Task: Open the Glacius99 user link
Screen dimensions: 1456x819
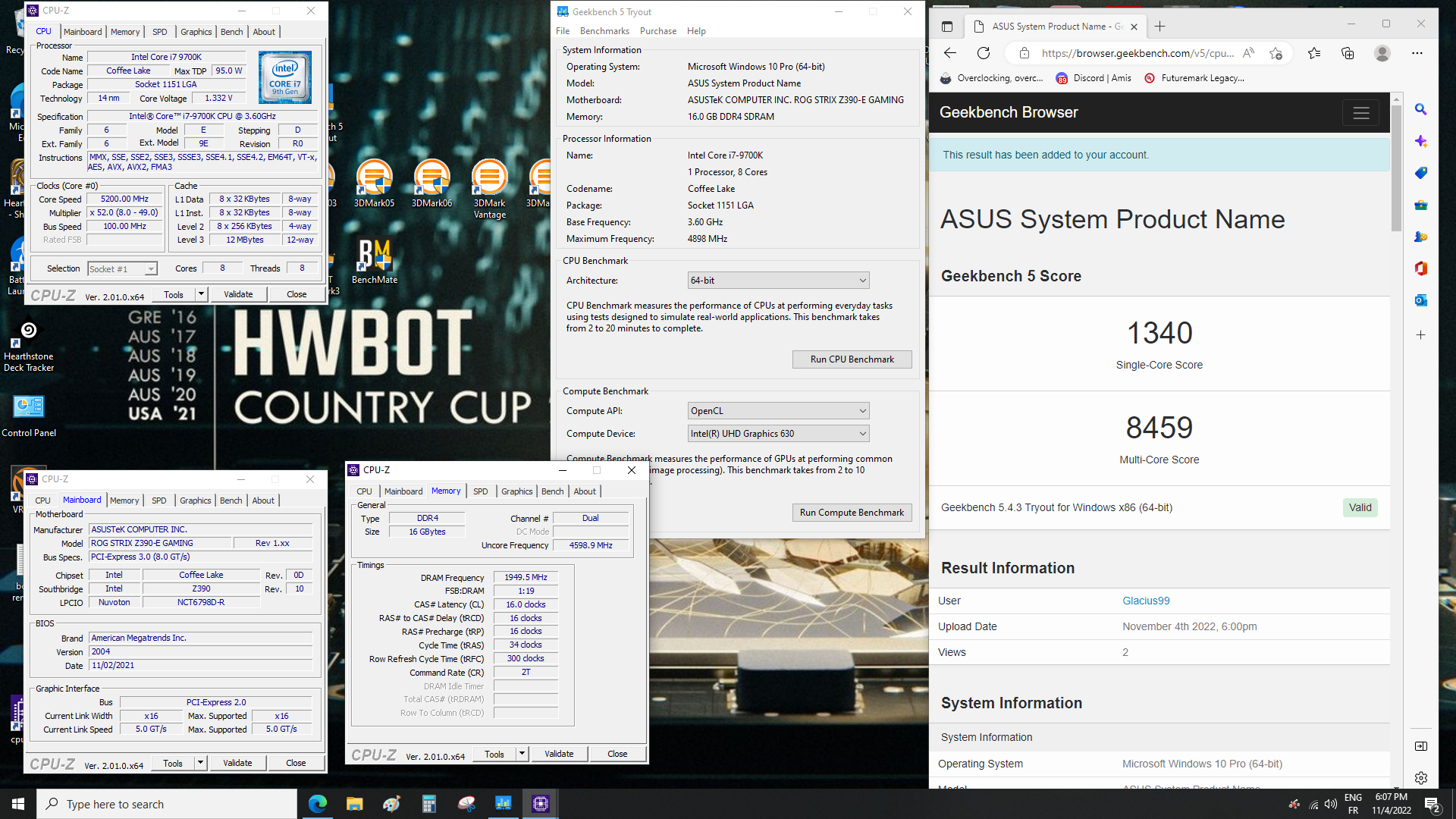Action: coord(1146,601)
